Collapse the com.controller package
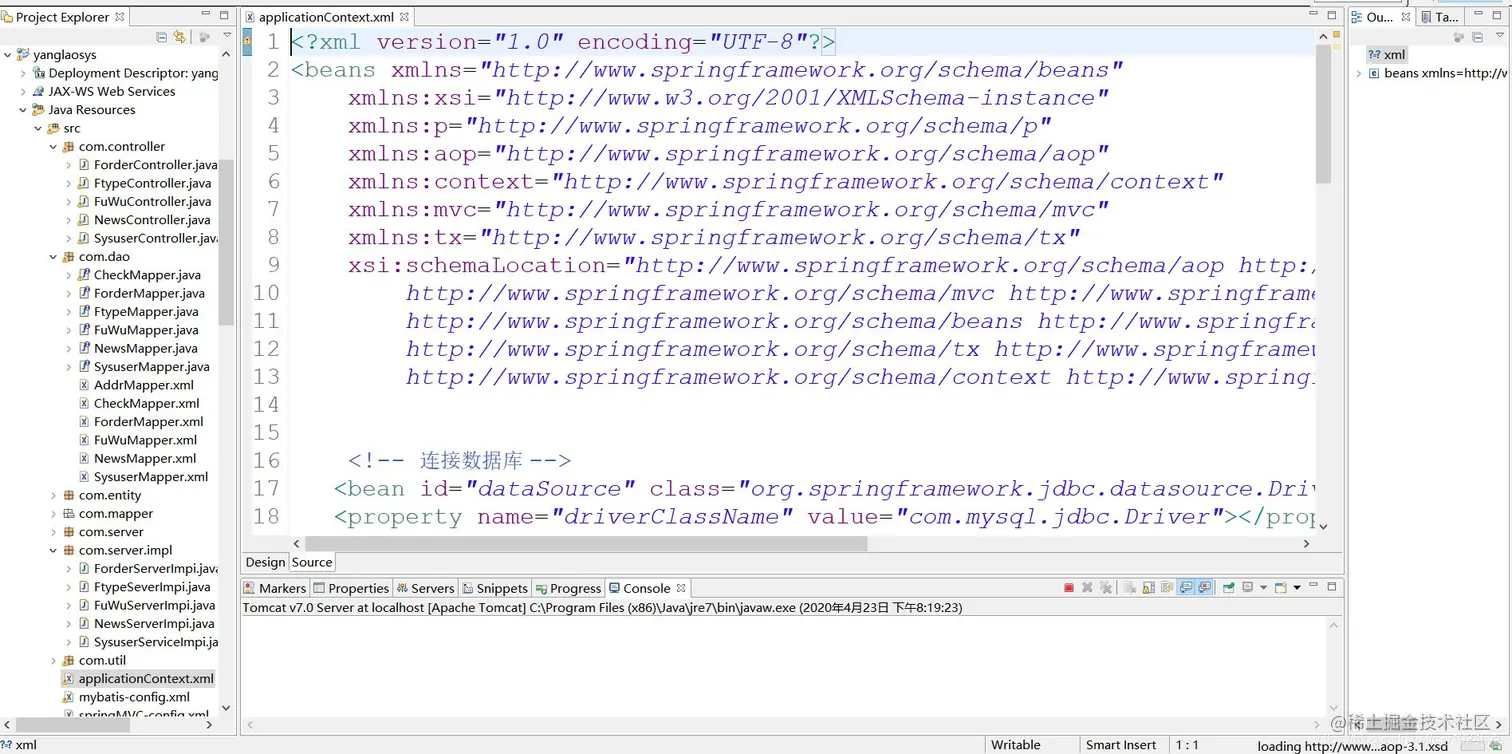The height and width of the screenshot is (754, 1512). pos(53,147)
